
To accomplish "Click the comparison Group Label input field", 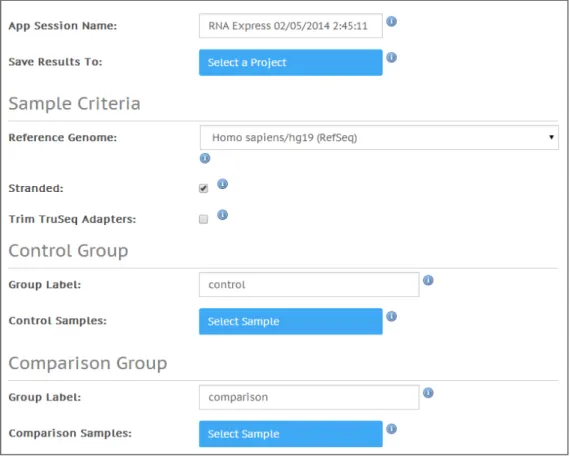I will pyautogui.click(x=309, y=397).
